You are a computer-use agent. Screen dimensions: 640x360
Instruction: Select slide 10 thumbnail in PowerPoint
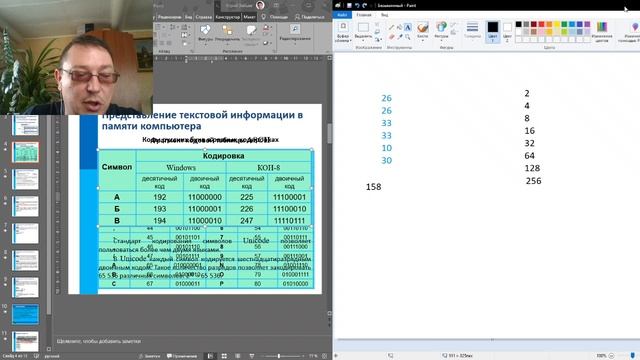coord(25,314)
